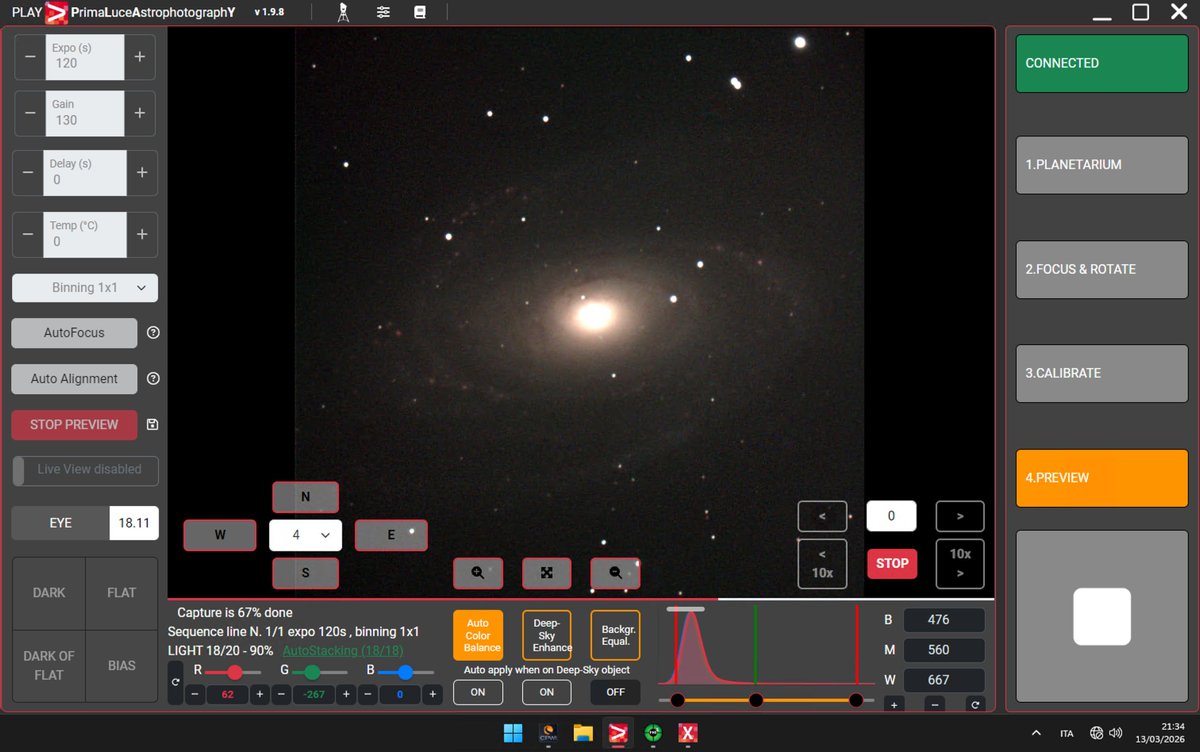Viewport: 1200px width, 752px height.
Task: Reset color balance with the refresh icon
Action: [x=176, y=683]
